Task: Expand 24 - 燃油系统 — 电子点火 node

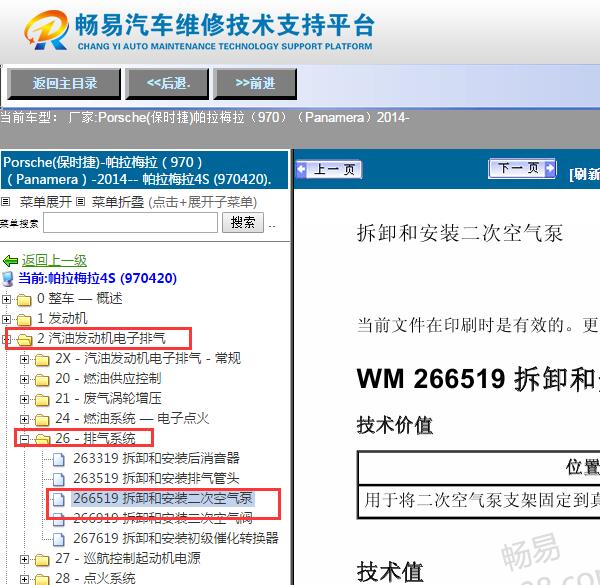Action: (24, 419)
